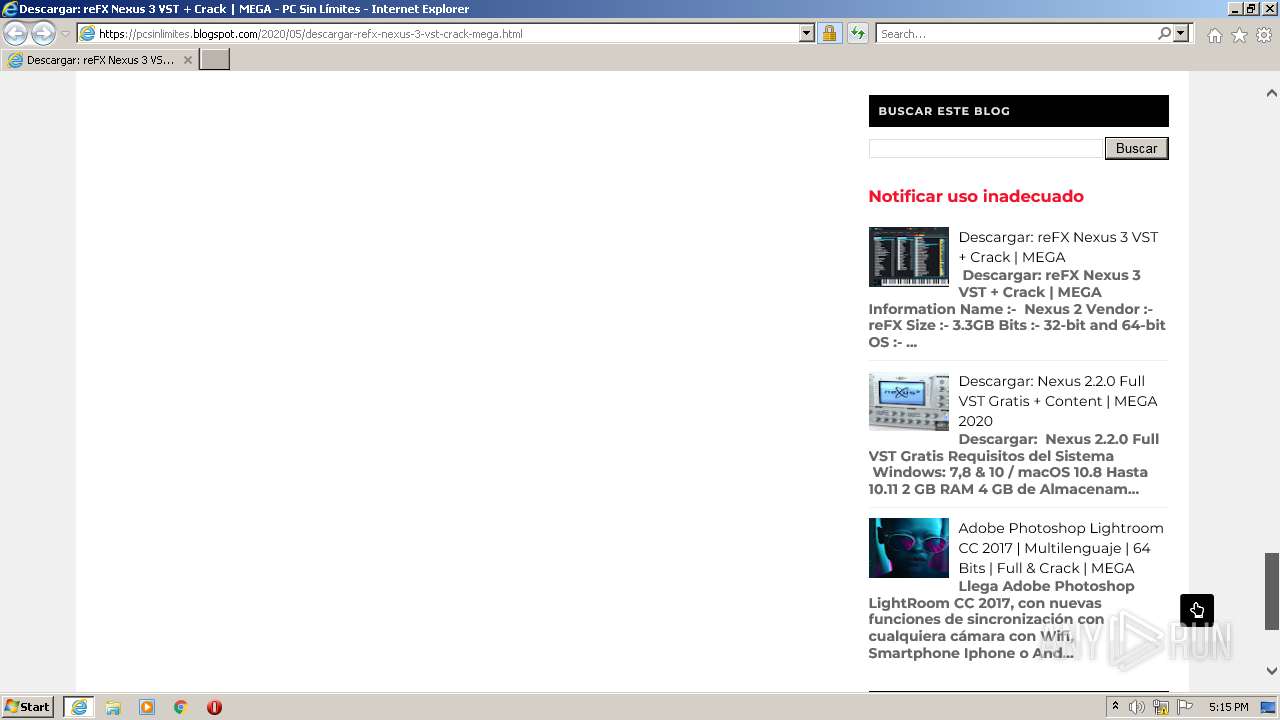Open the Home page icon
This screenshot has width=1280, height=720.
[1214, 35]
